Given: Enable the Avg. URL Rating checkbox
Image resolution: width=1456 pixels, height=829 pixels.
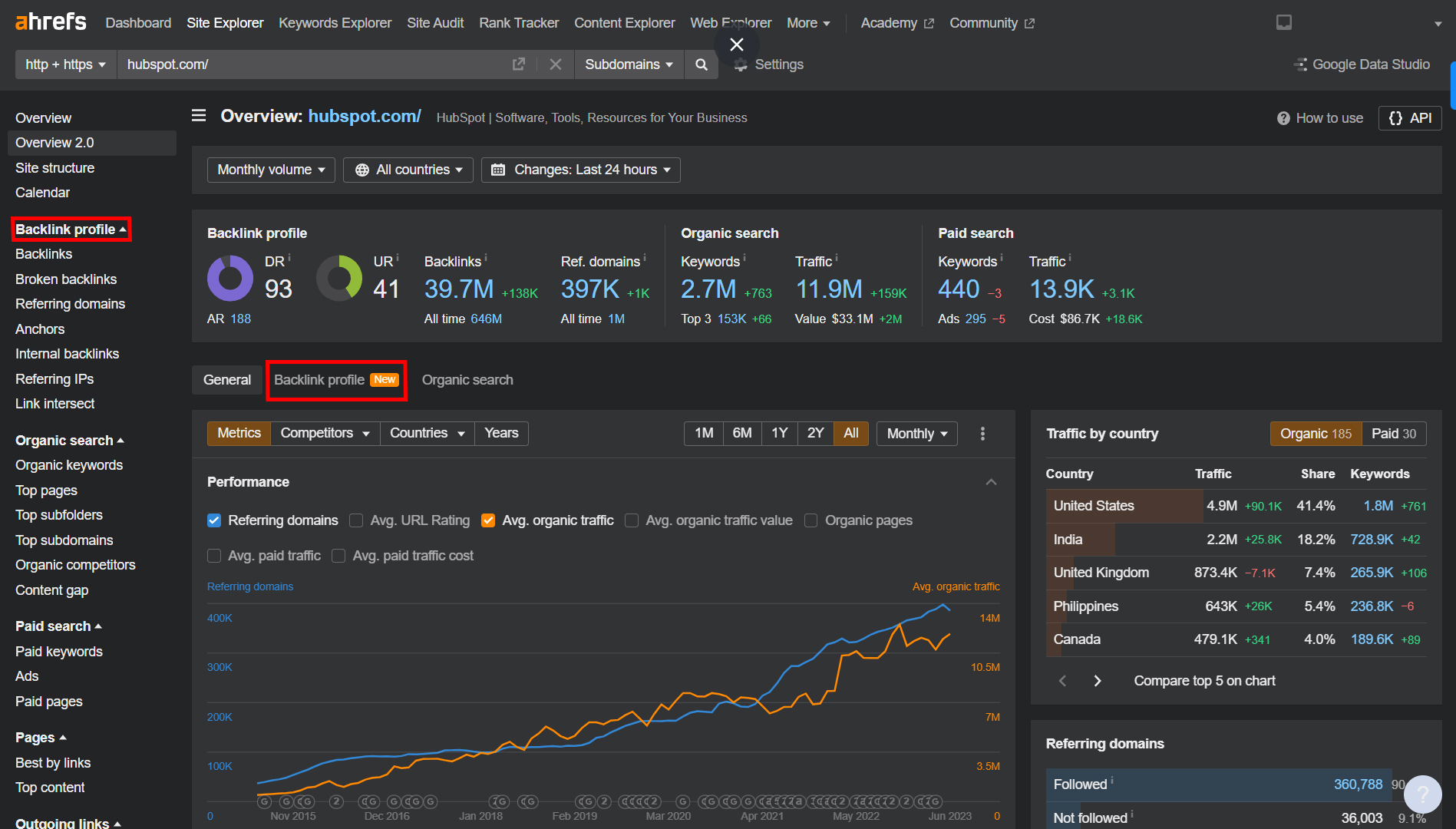Looking at the screenshot, I should point(356,520).
